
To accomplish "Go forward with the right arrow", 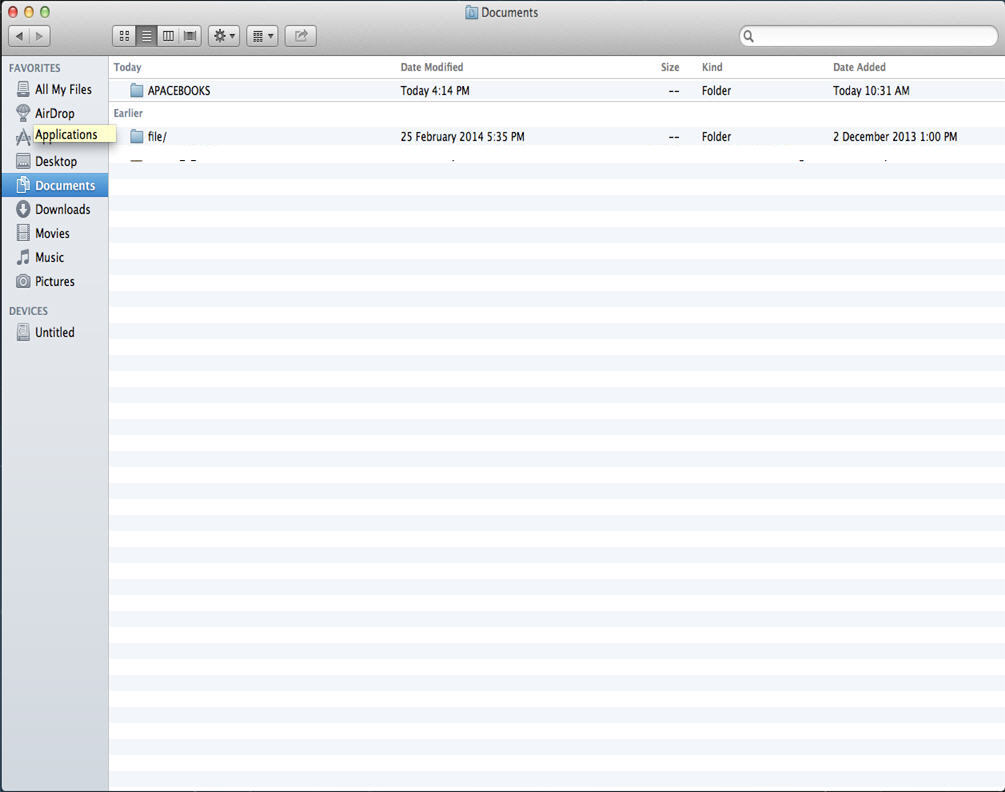I will pyautogui.click(x=39, y=36).
